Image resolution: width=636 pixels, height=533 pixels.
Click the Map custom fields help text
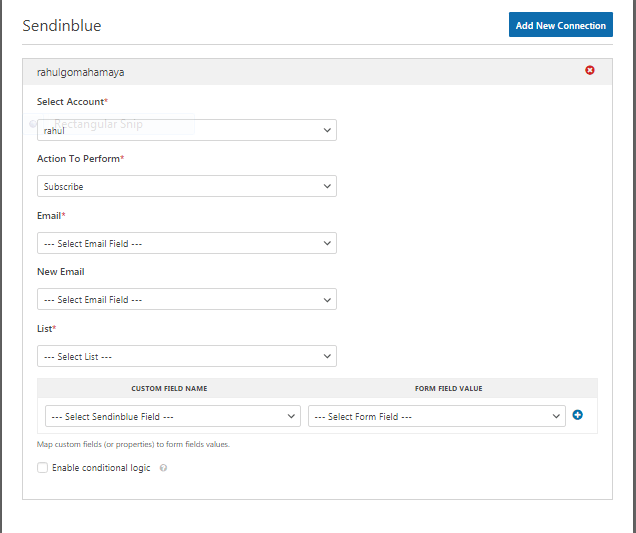point(133,445)
